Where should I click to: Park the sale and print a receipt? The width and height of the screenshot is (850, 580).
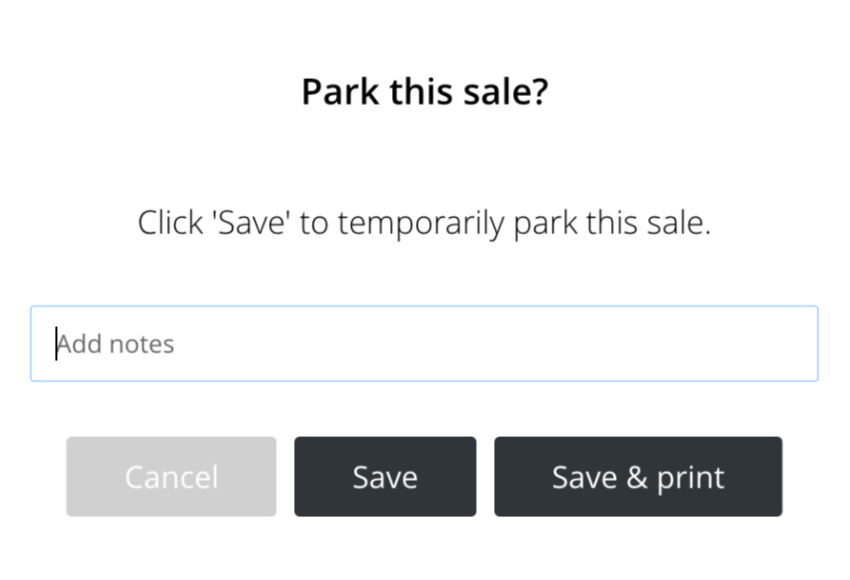(x=638, y=476)
